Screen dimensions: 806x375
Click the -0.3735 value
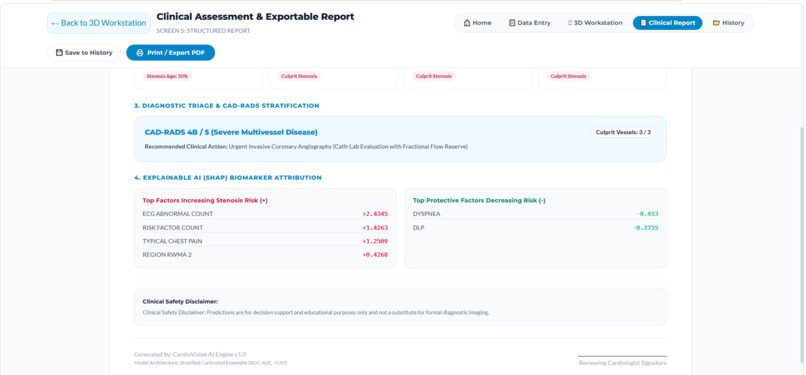point(646,228)
